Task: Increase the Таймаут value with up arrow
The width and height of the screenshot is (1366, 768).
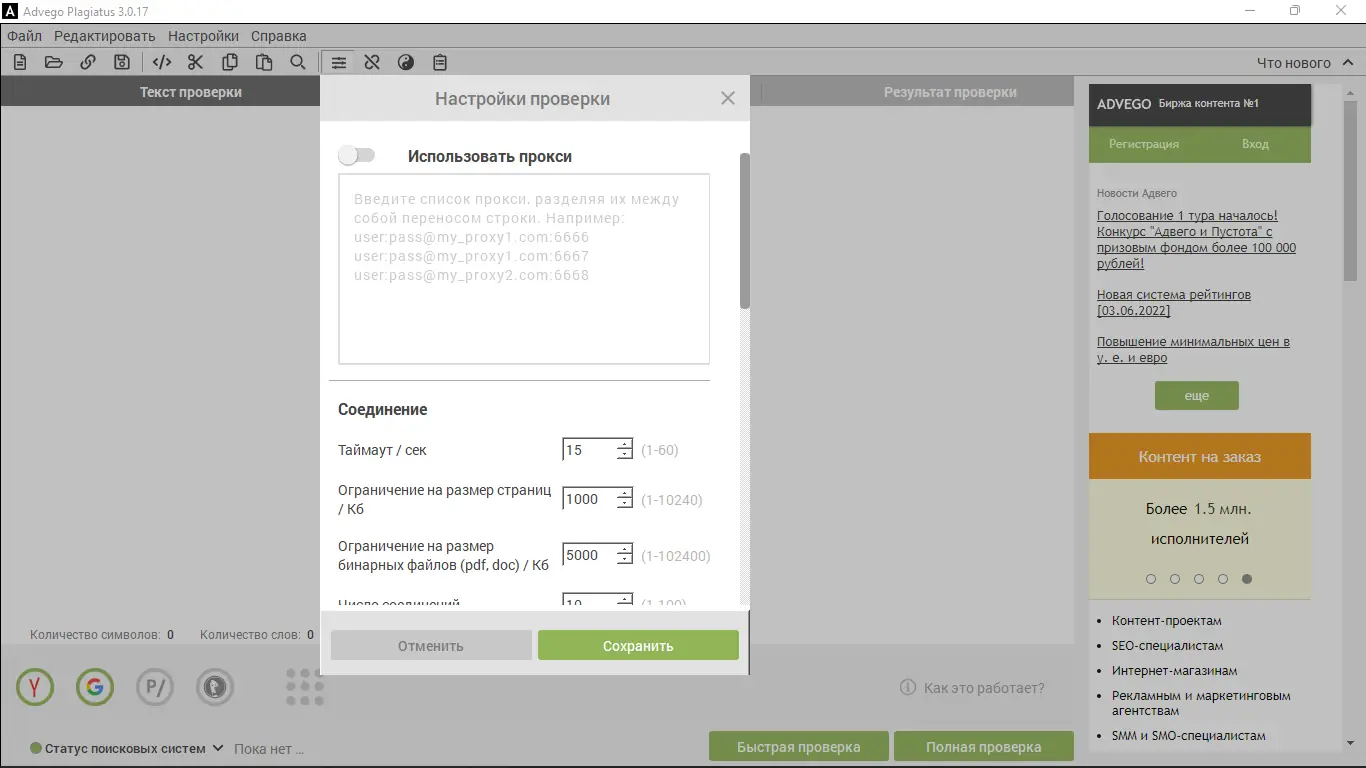Action: 625,444
